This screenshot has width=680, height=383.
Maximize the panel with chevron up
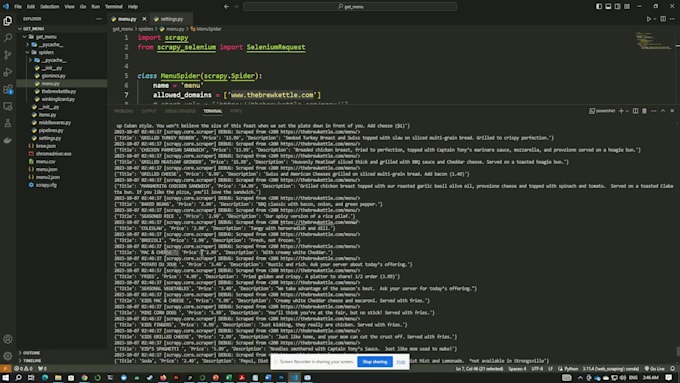(663, 111)
